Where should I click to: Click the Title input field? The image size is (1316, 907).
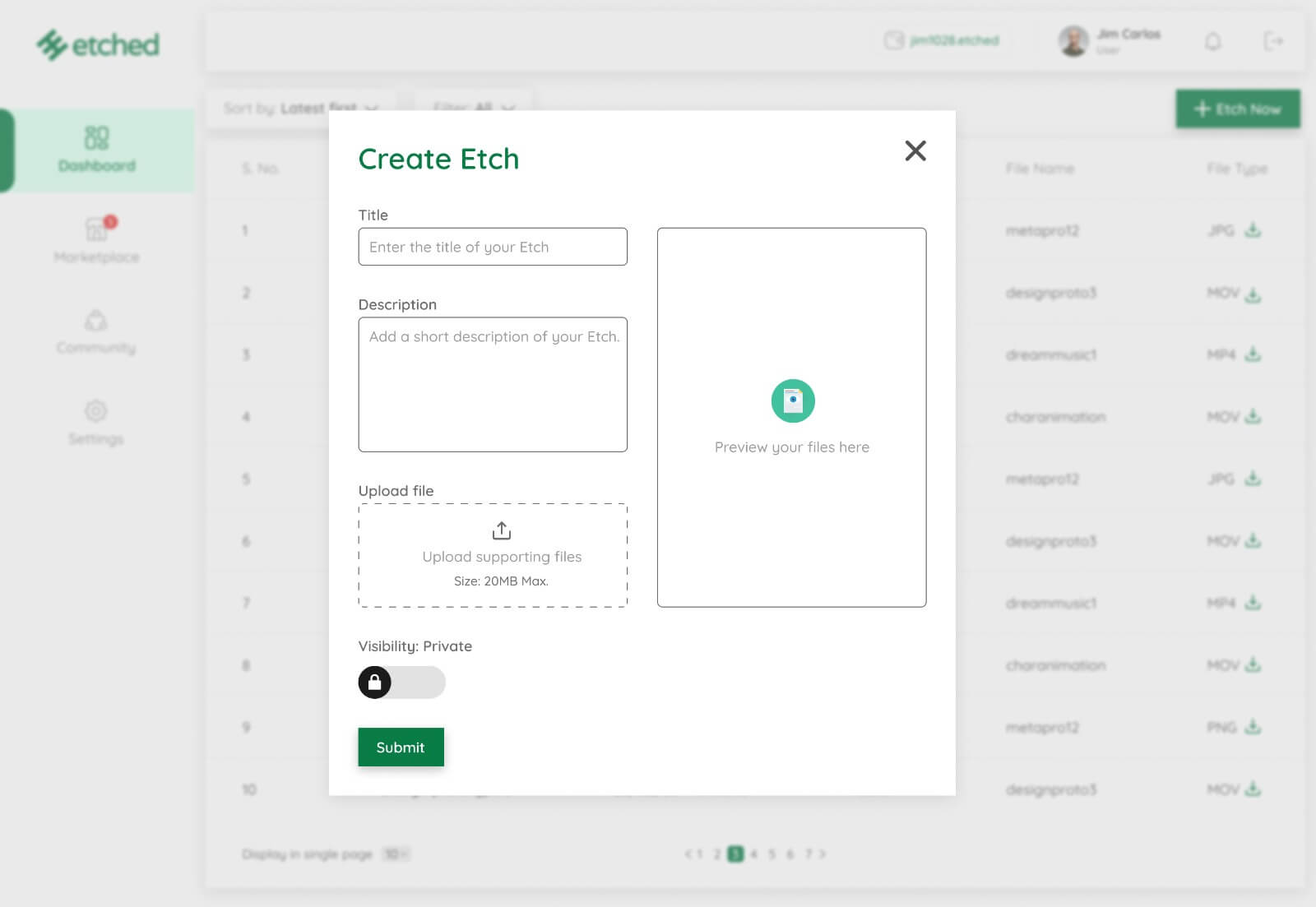coord(493,247)
